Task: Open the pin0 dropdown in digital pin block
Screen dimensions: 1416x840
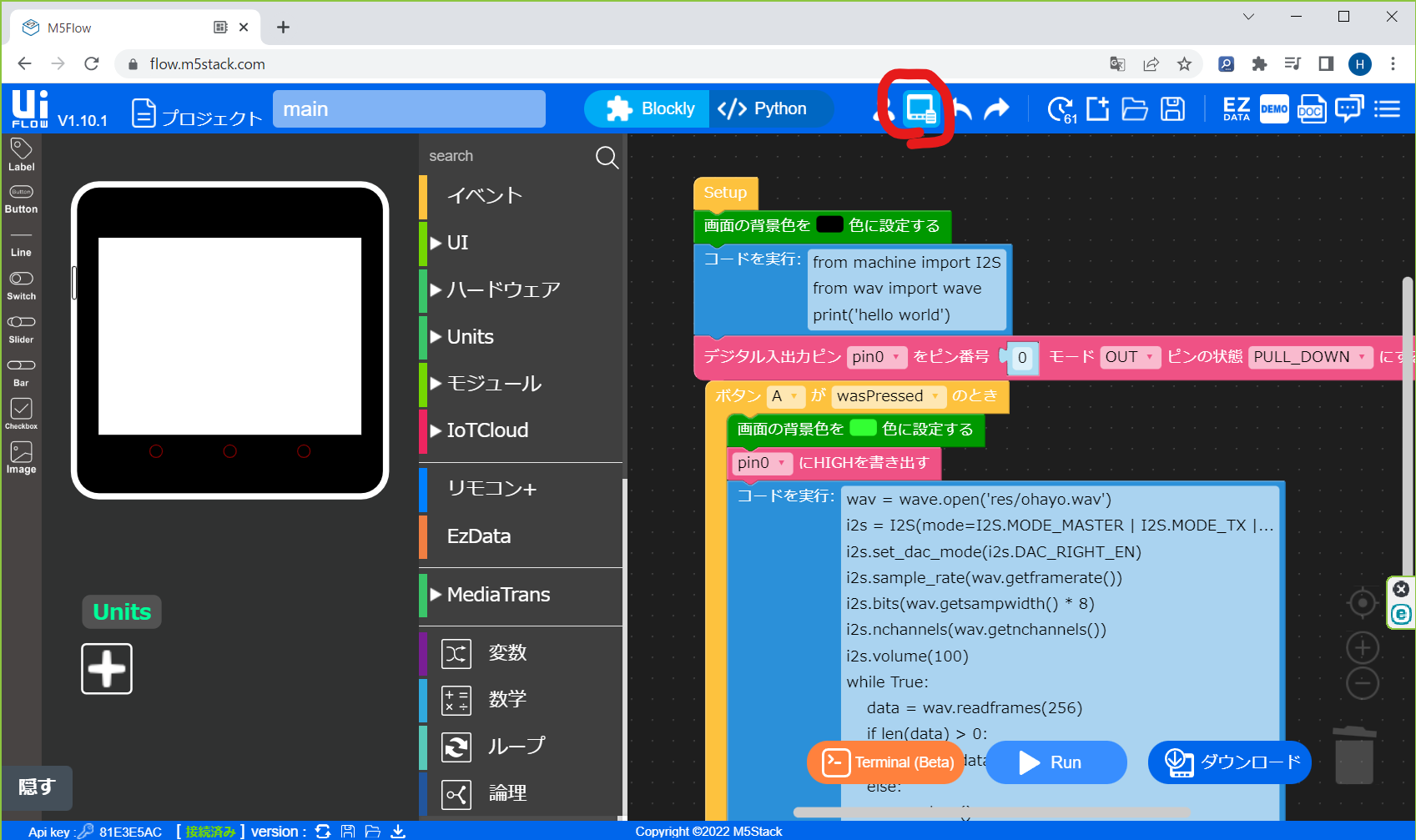Action: [x=876, y=357]
